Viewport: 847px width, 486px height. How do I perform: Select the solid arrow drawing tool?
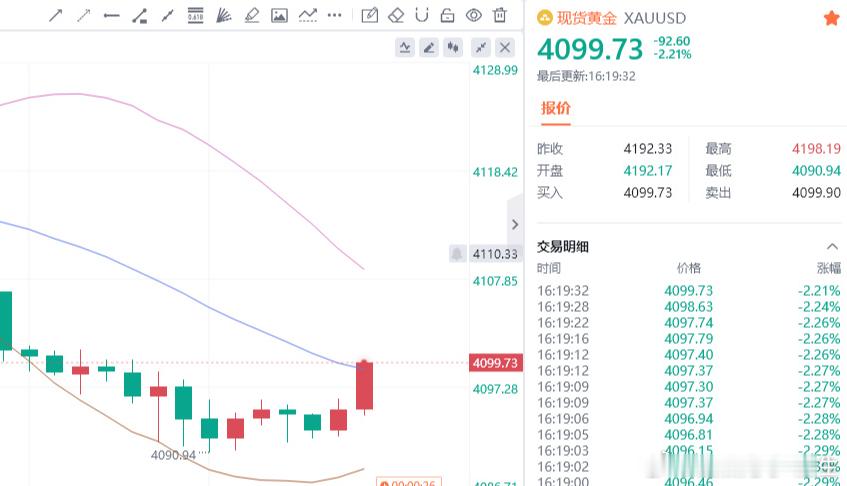click(x=56, y=15)
